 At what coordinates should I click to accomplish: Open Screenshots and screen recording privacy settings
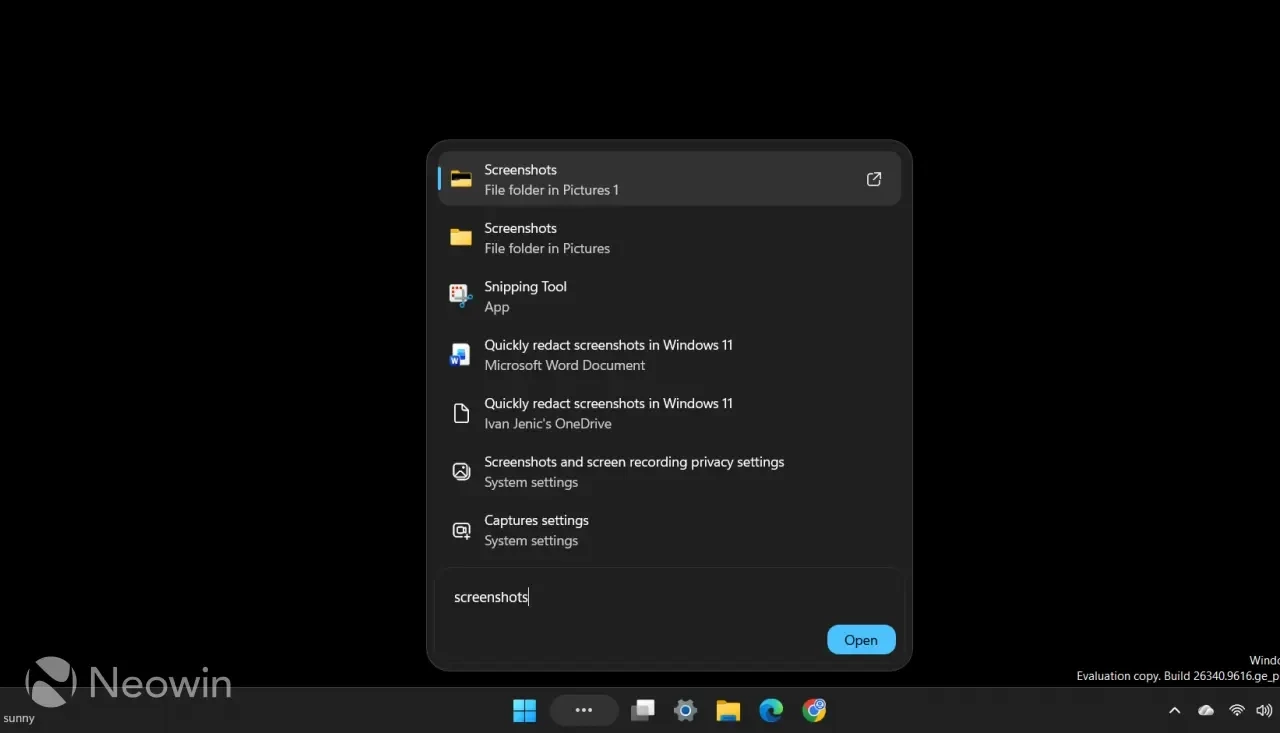pyautogui.click(x=669, y=472)
